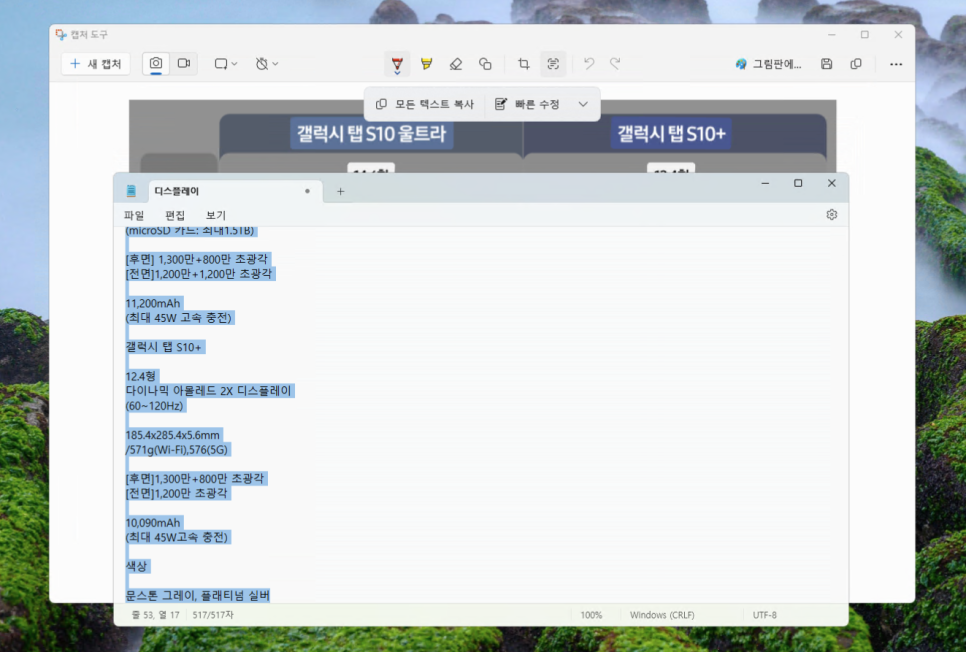Open Notepad settings gear

pos(832,214)
